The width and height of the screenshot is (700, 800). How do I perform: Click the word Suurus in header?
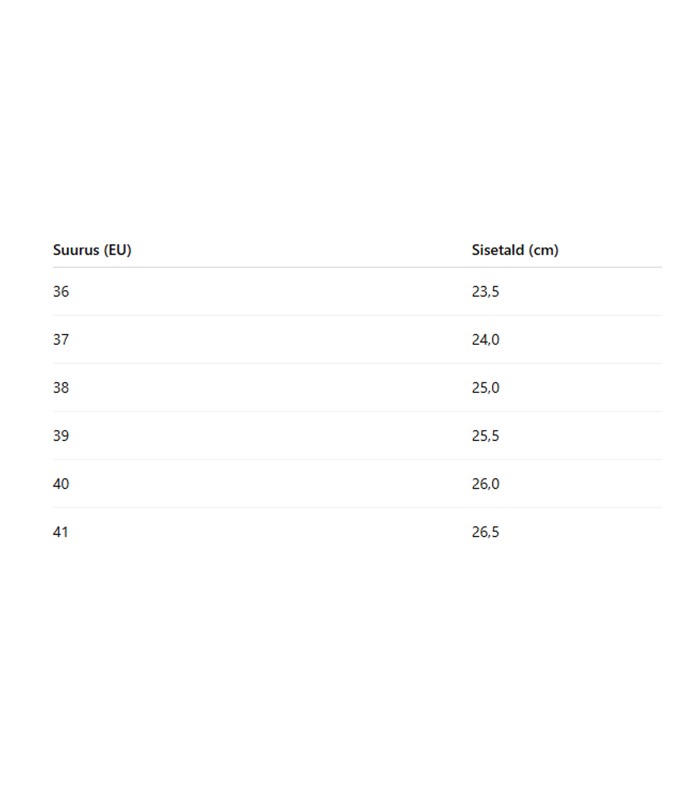(x=76, y=250)
